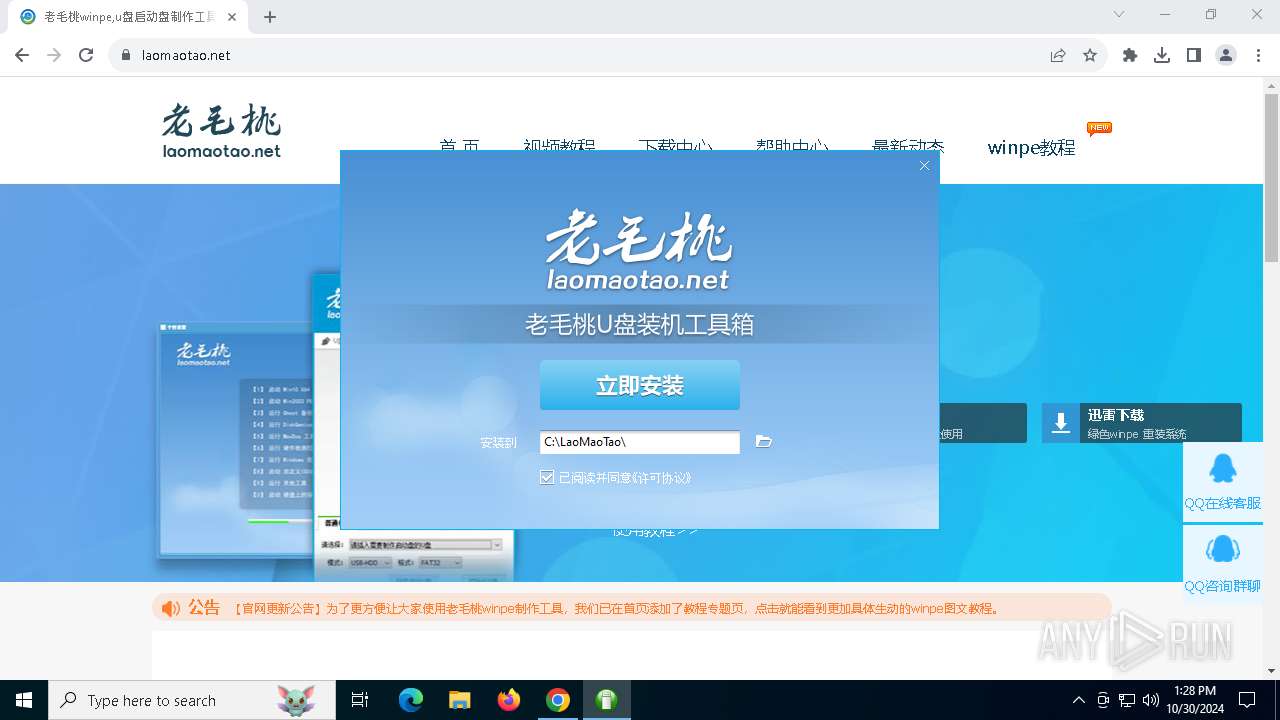This screenshot has height=720, width=1280.
Task: Close the installer dialog with the X
Action: pyautogui.click(x=924, y=166)
